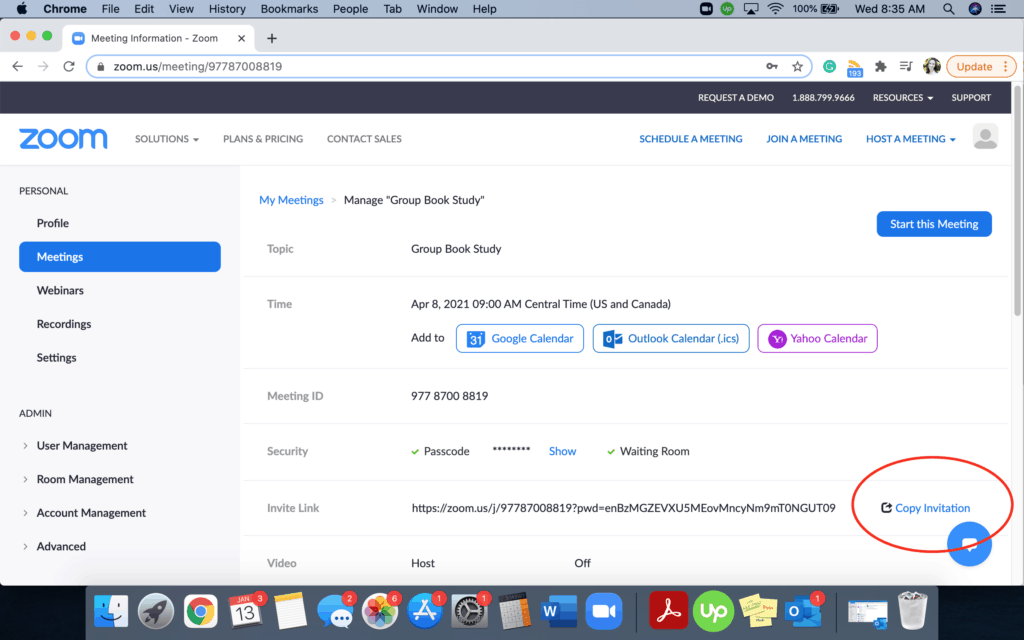Click the browser address bar

click(x=430, y=67)
